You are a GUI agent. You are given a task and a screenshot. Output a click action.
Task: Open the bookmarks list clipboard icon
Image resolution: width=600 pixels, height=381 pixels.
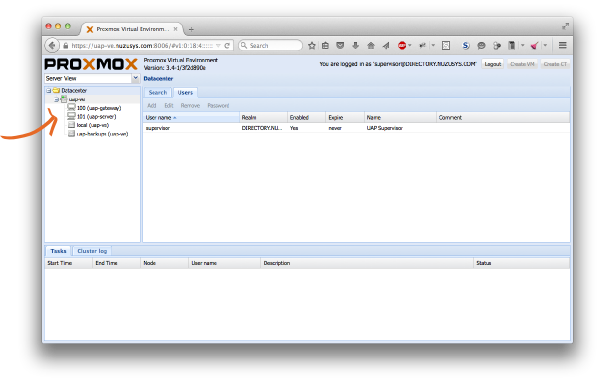coord(325,46)
